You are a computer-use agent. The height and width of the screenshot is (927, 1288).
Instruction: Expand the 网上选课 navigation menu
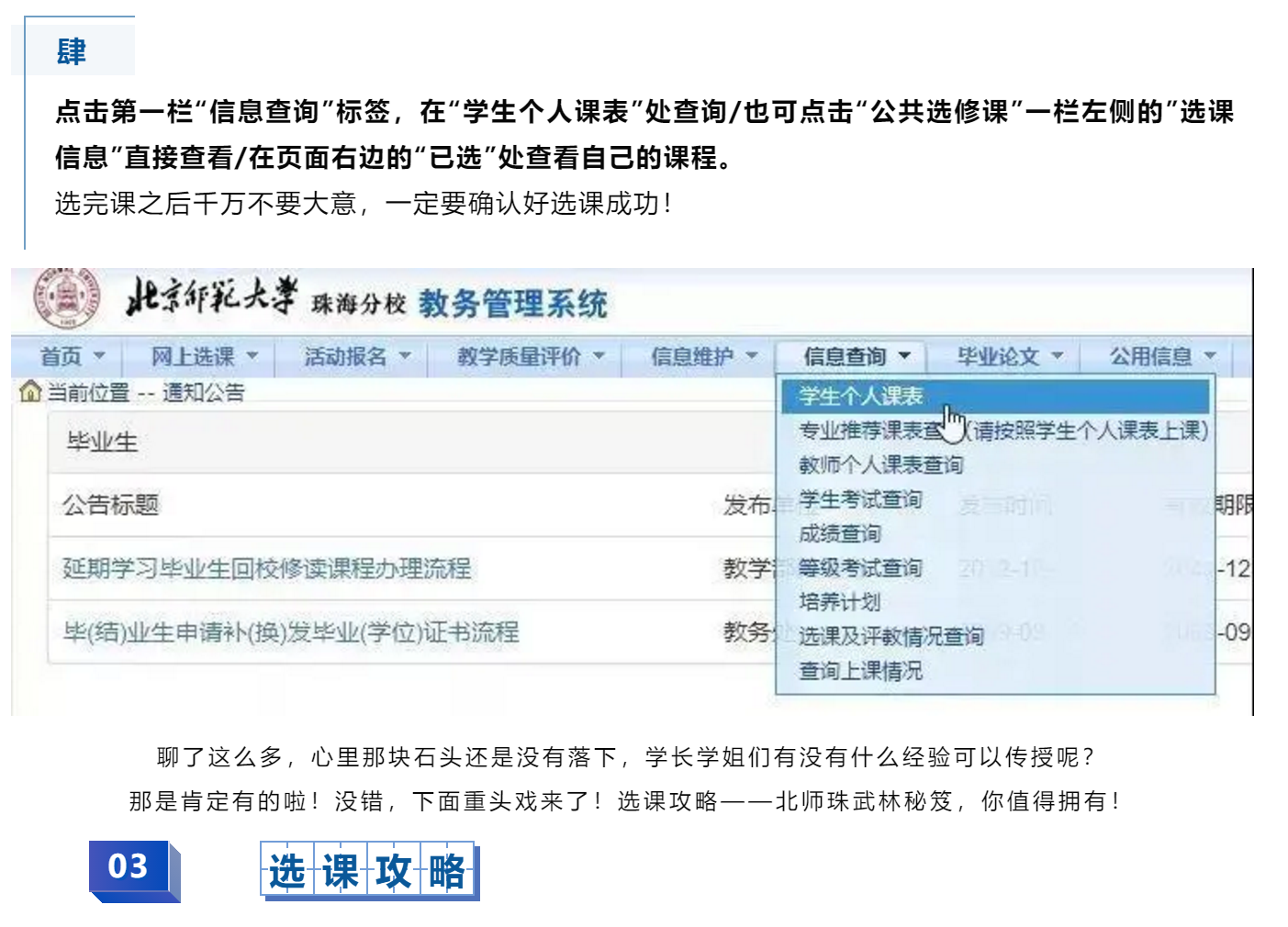tap(204, 356)
